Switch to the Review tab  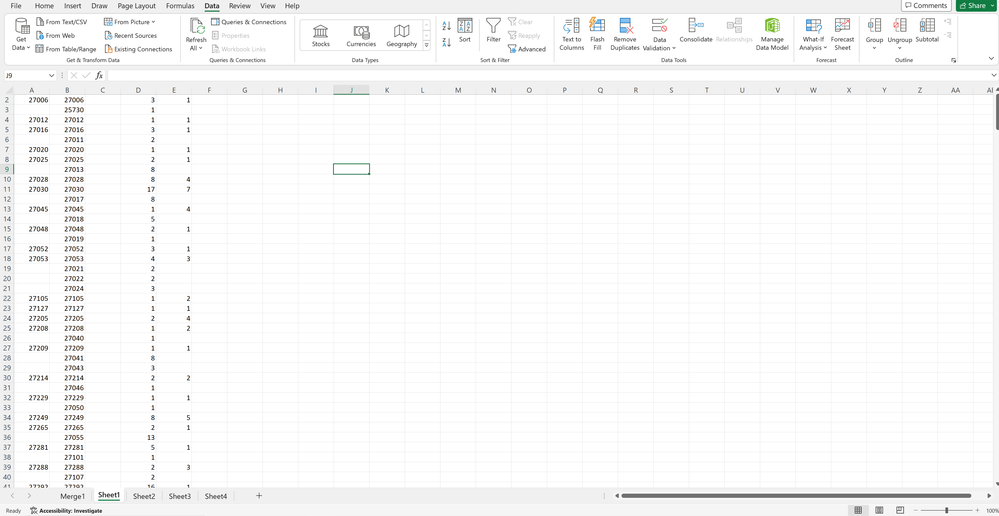(x=240, y=6)
